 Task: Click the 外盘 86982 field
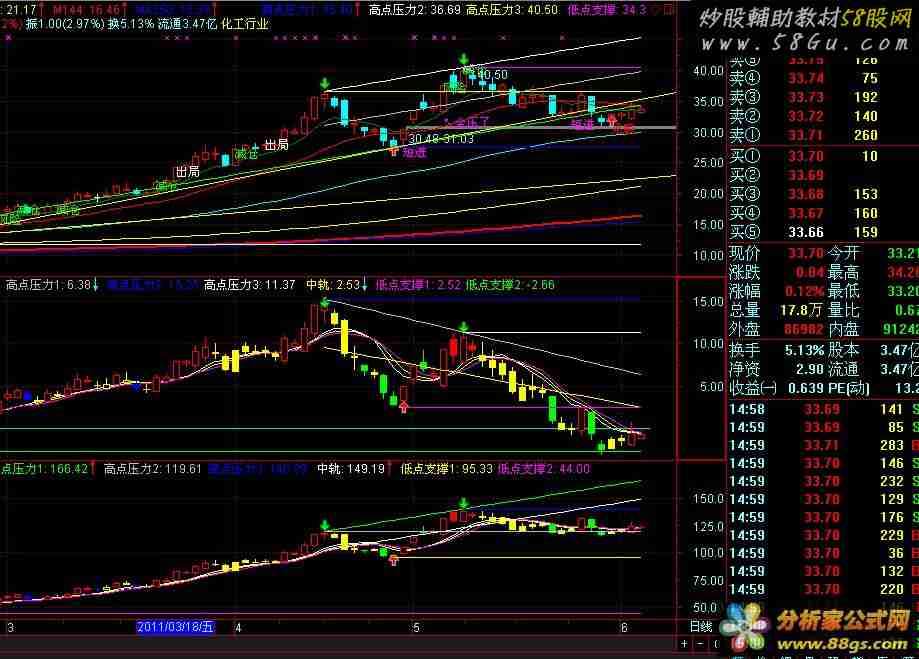click(777, 330)
